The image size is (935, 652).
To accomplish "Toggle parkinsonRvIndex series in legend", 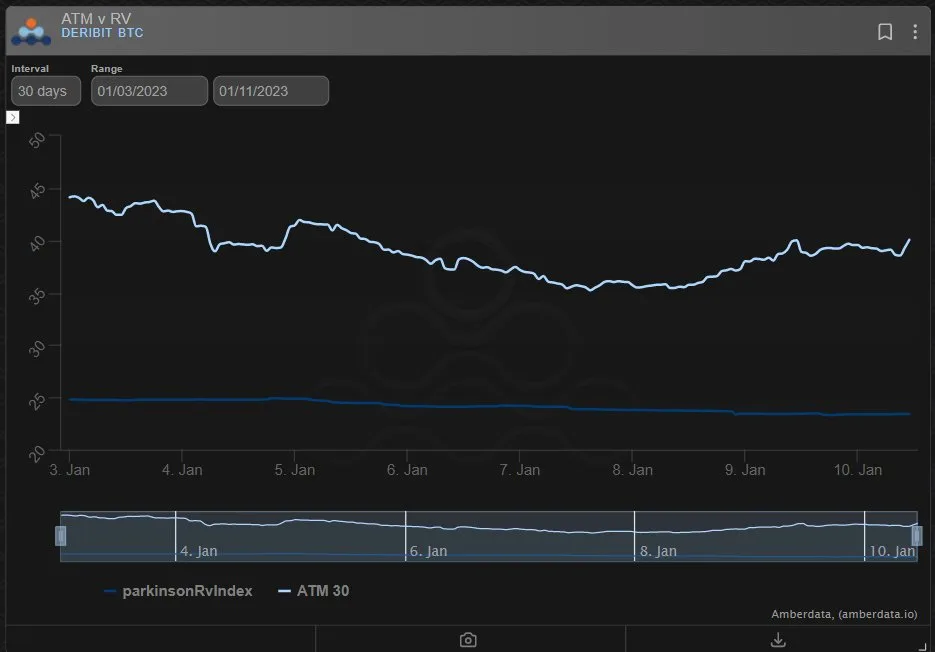I will click(178, 591).
